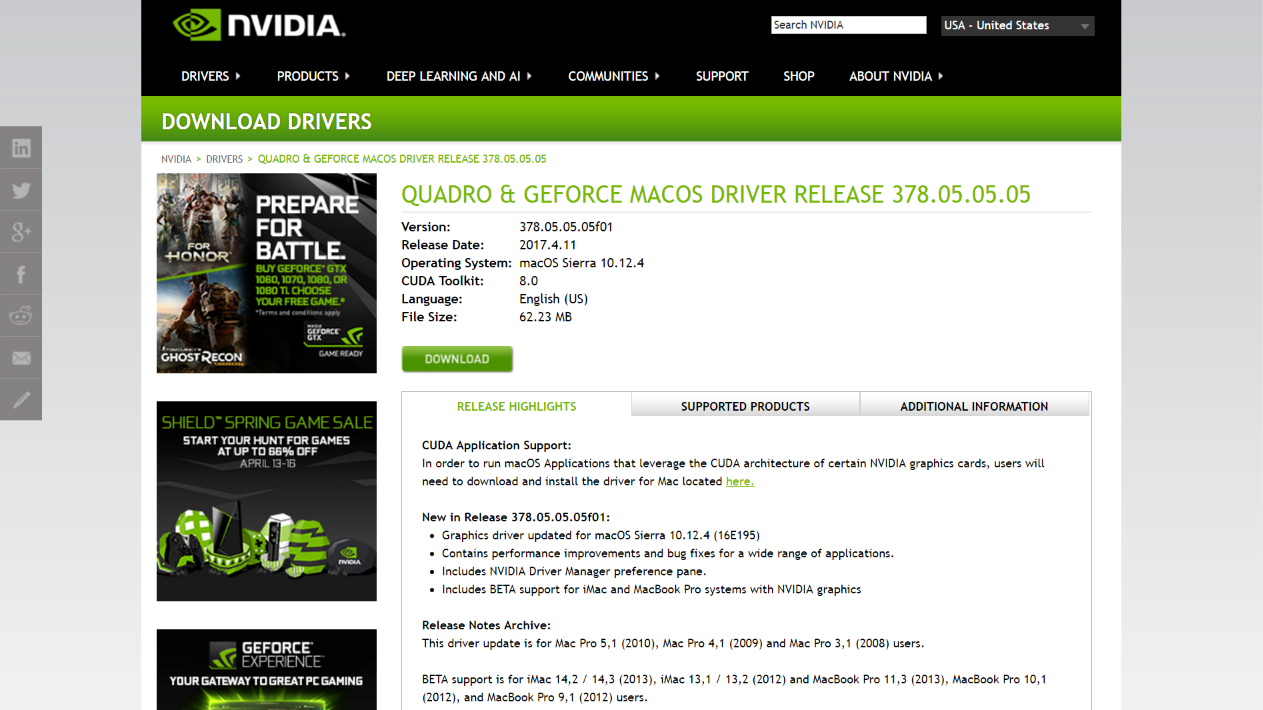The height and width of the screenshot is (710, 1263).
Task: Select the RELEASE HIGHLIGHTS tab
Action: [516, 405]
